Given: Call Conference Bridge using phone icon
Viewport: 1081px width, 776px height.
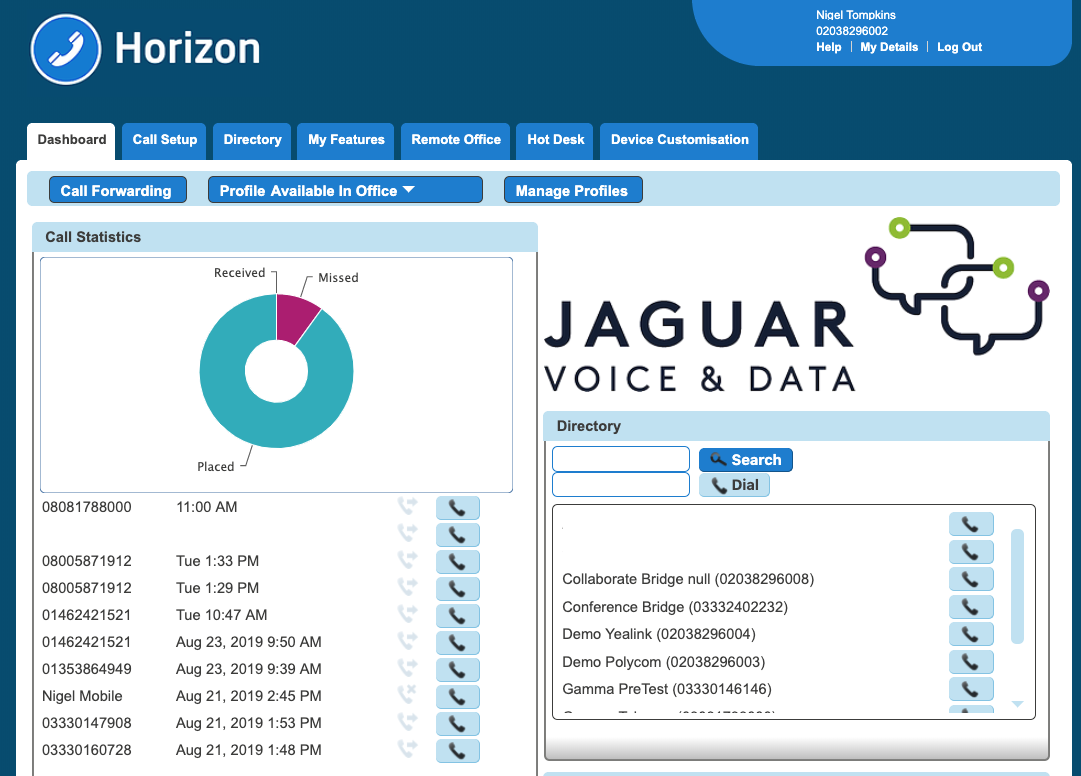Looking at the screenshot, I should click(x=970, y=607).
